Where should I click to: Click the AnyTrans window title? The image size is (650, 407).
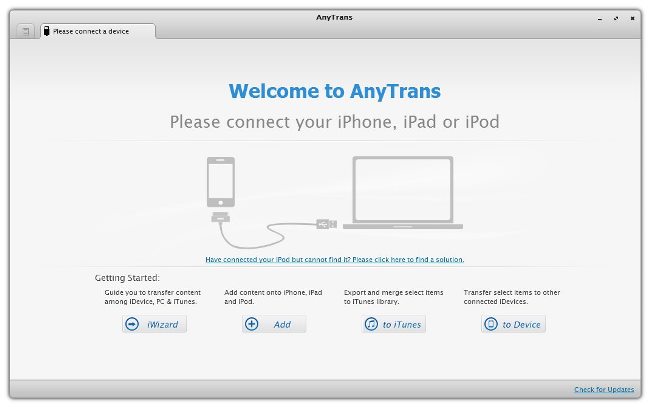334,17
